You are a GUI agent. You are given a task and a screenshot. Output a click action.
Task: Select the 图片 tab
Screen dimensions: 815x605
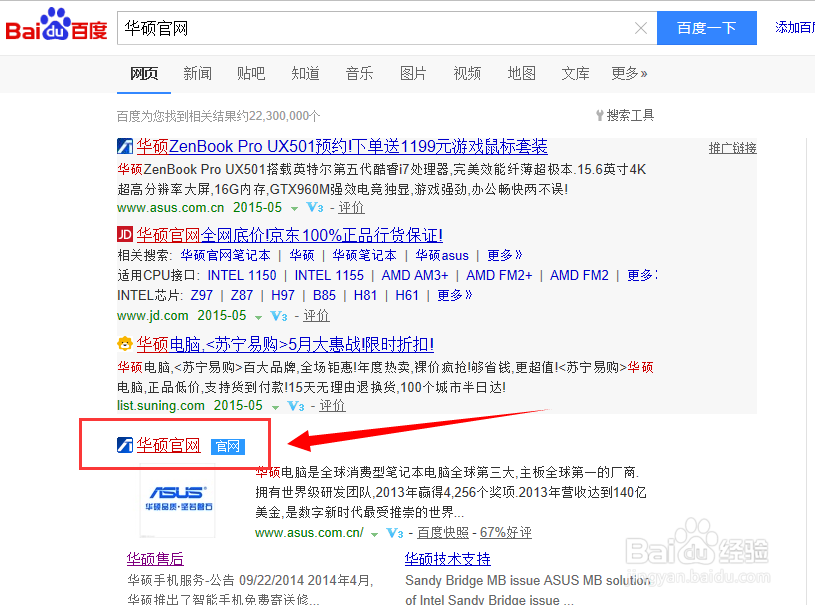[x=413, y=73]
